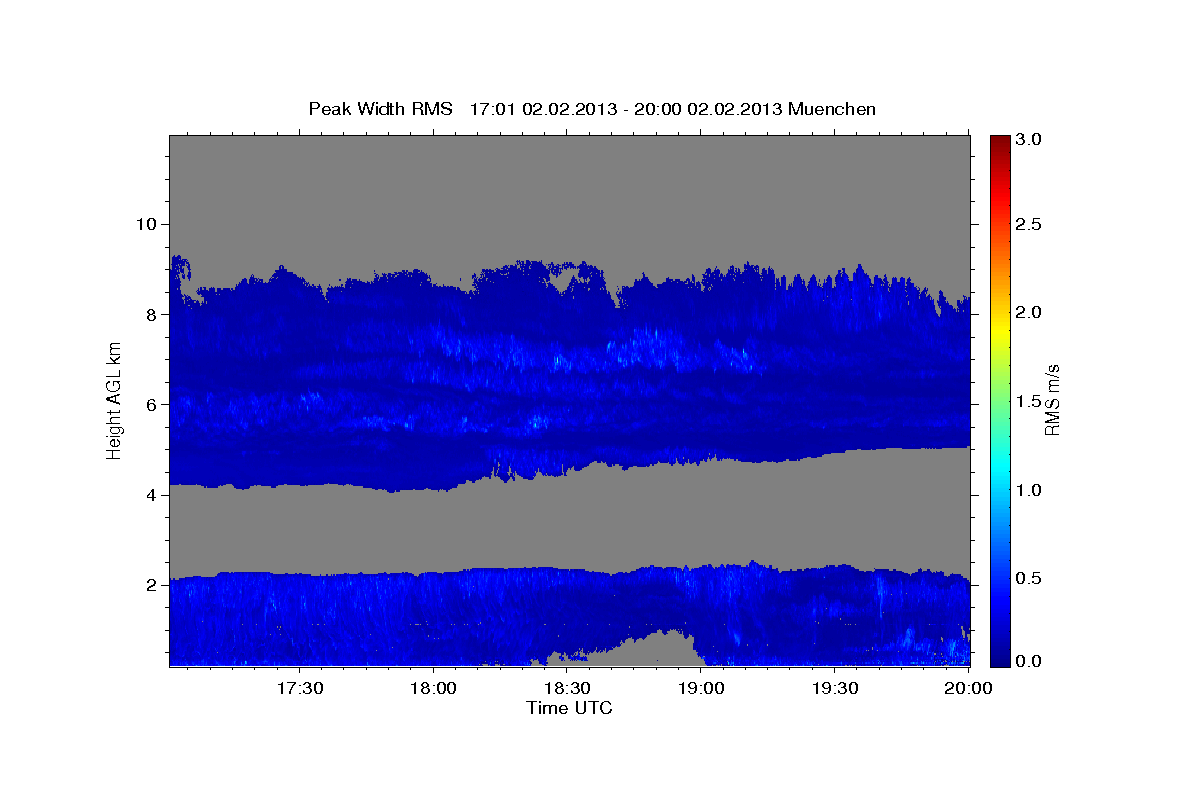Click the dark blue bottom of the colorbar
Screen dimensions: 1200x800
click(x=999, y=659)
